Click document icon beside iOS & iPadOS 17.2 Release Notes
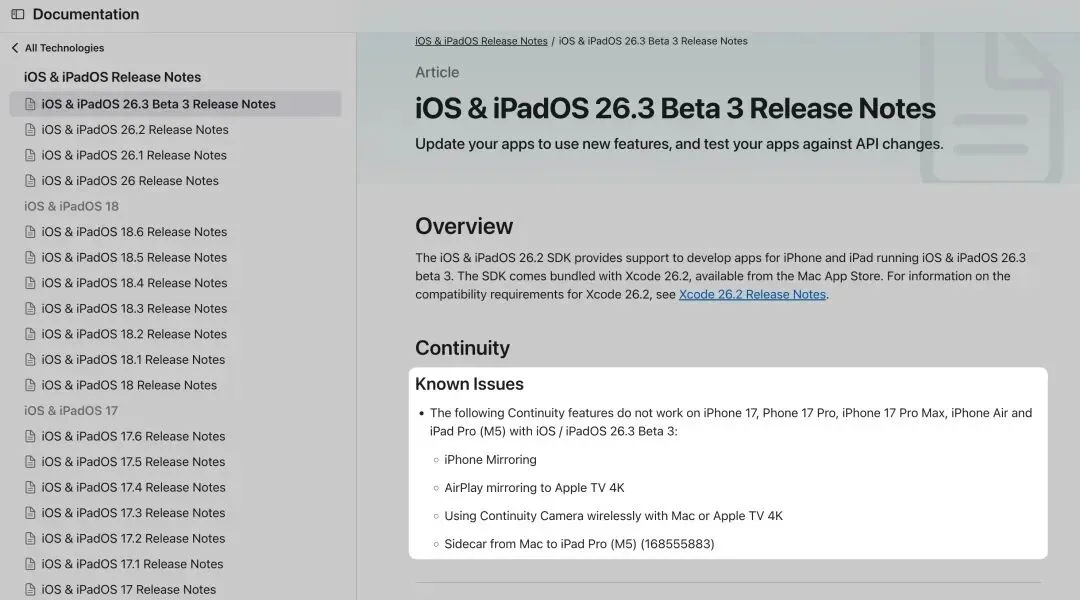This screenshot has height=600, width=1080. pyautogui.click(x=30, y=539)
